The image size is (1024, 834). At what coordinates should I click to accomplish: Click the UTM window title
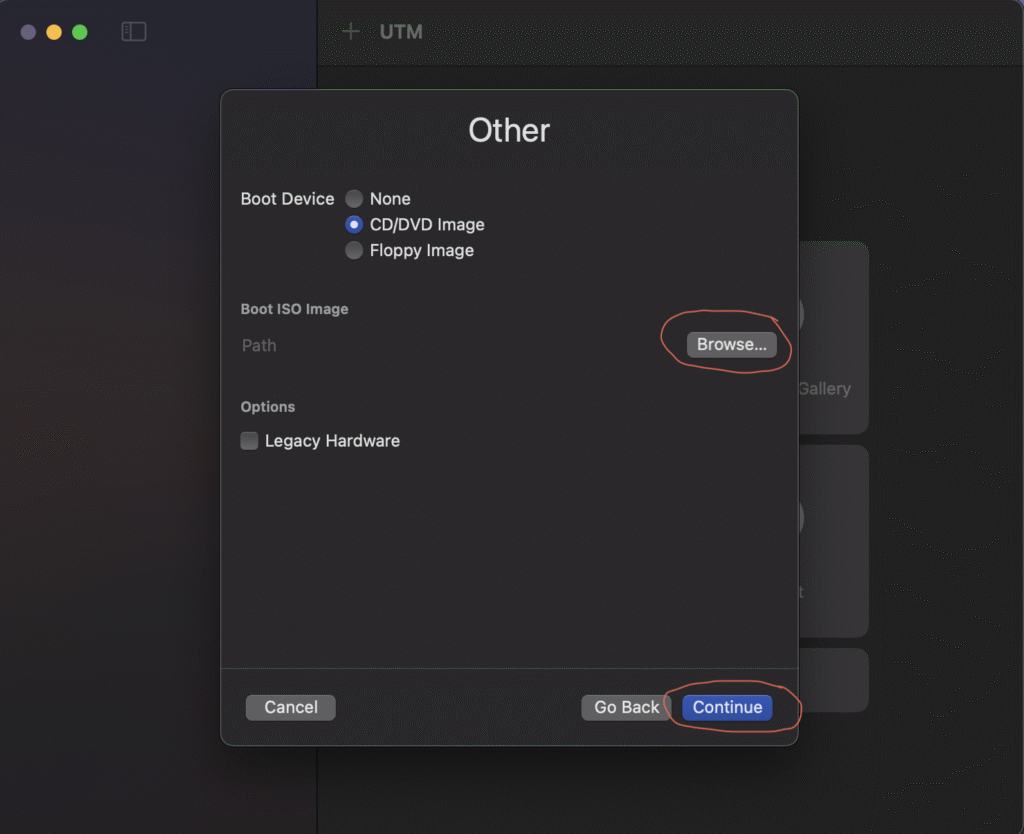(401, 32)
